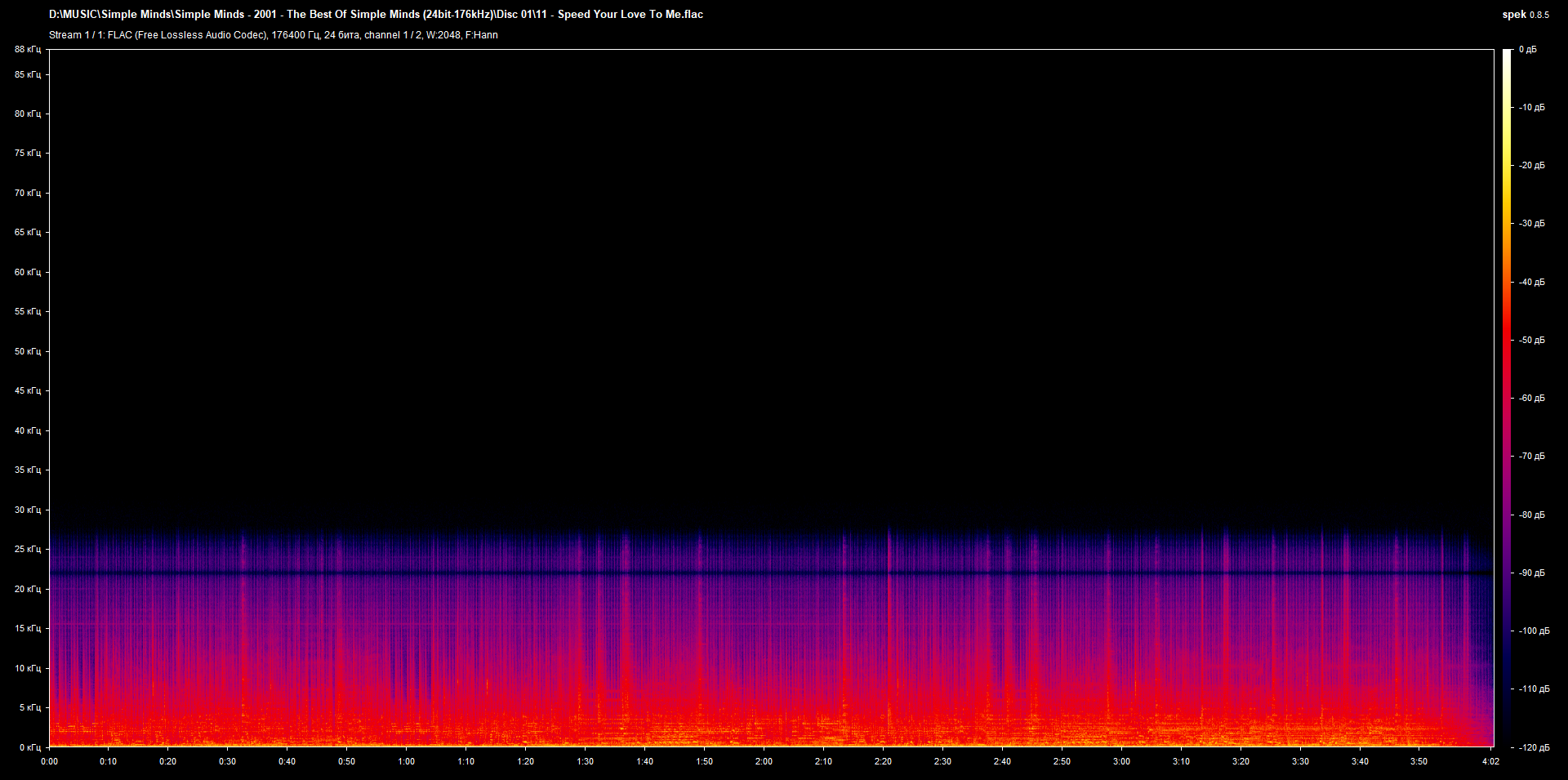Click the spek 0.8.5 version label
This screenshot has width=1568, height=780.
pos(1526,15)
